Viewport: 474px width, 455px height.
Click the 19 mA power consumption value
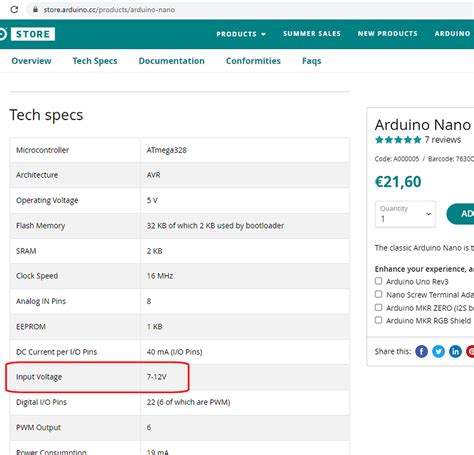pos(158,452)
